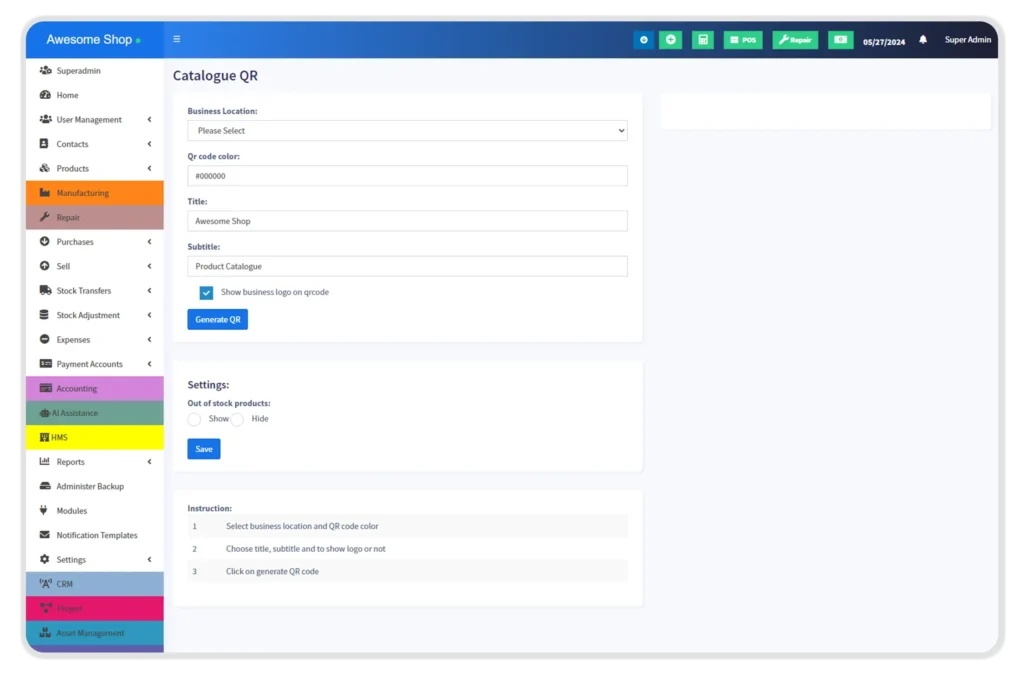Uncheck Show business logo on qrcode
Screen dimensions: 1024x683
pyautogui.click(x=206, y=293)
